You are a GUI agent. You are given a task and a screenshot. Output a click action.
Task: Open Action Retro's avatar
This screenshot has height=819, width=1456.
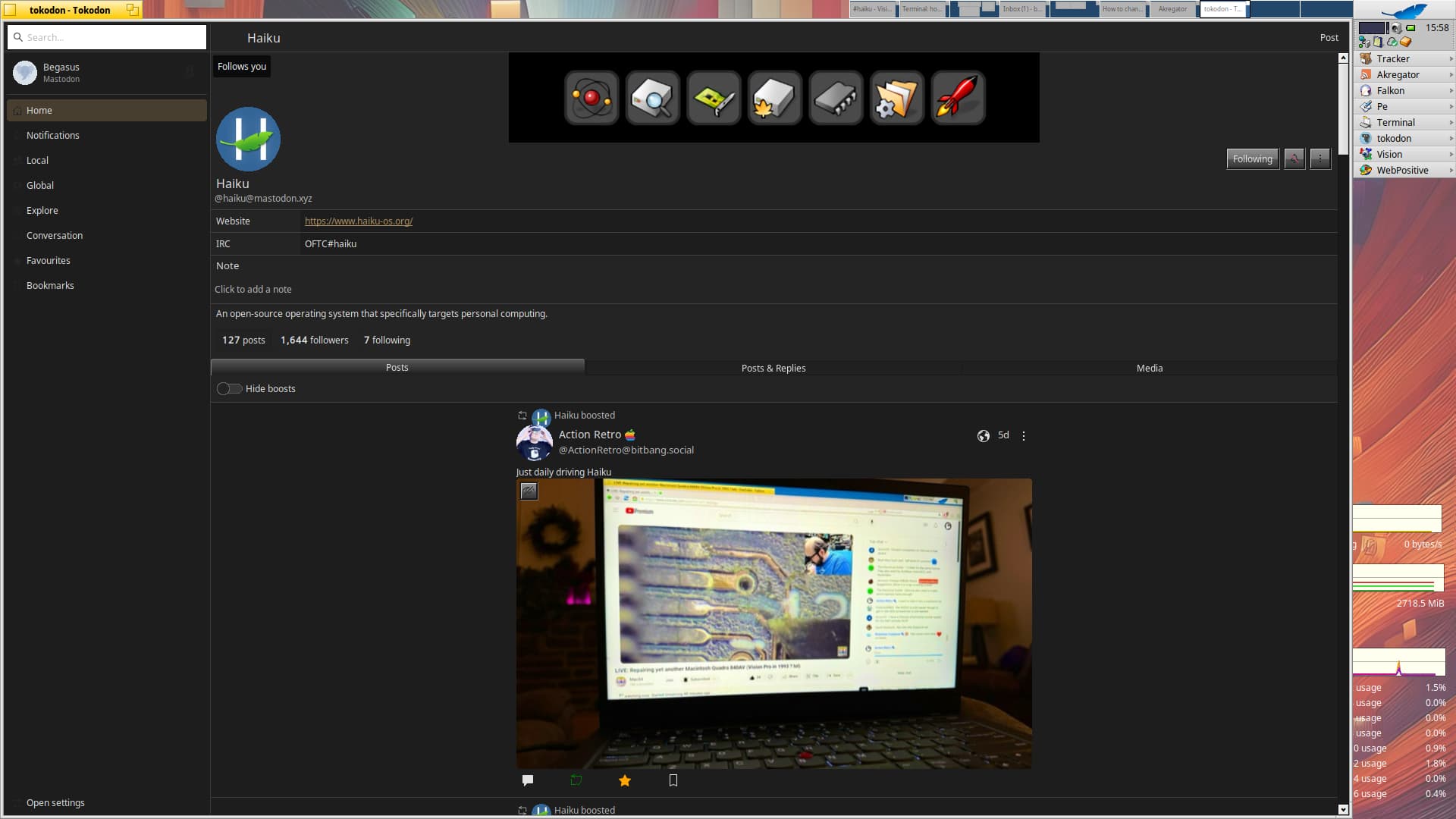coord(535,443)
